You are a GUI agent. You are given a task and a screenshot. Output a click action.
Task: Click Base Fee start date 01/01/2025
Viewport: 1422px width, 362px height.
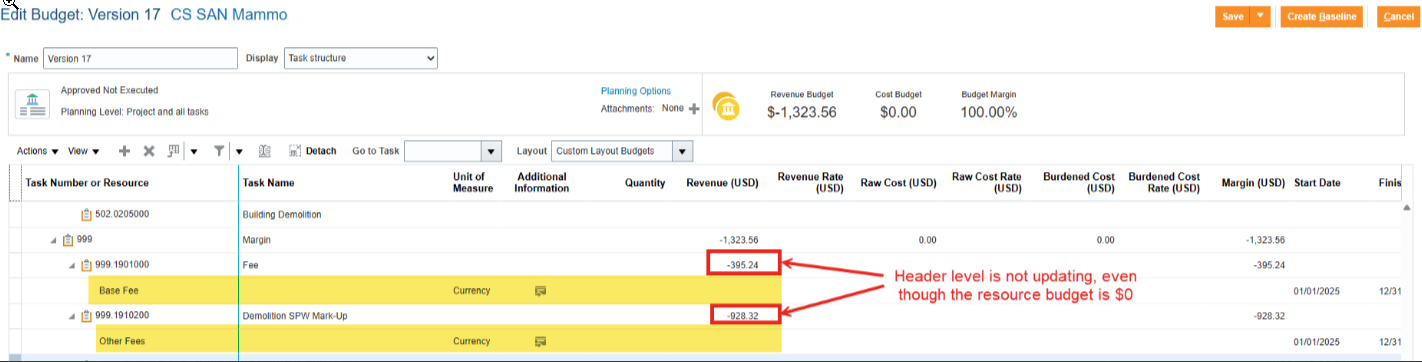[x=1318, y=291]
